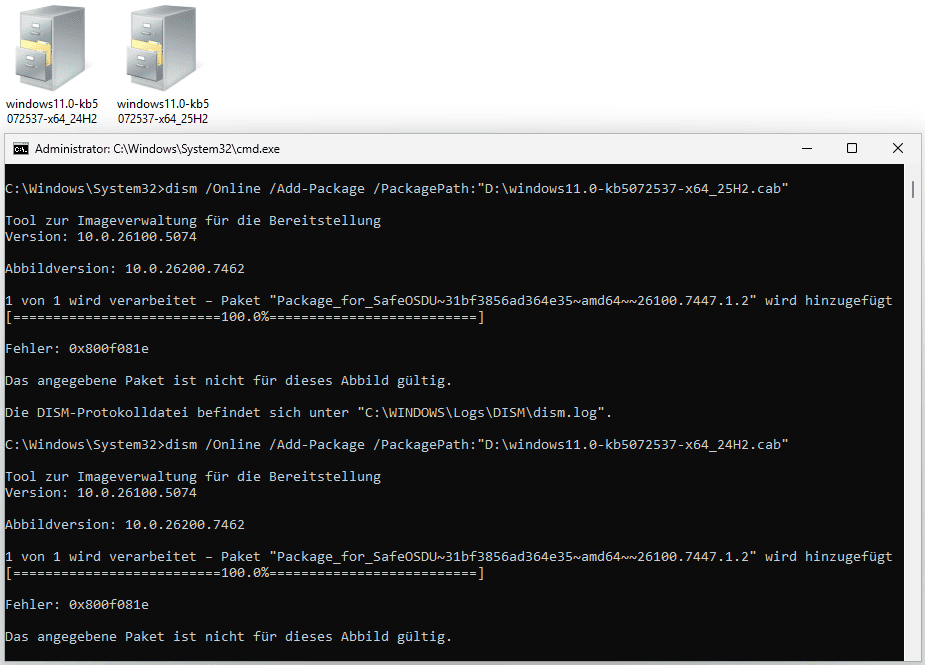Click the first 100.0% progress bar line
The height and width of the screenshot is (665, 925).
pyautogui.click(x=245, y=317)
